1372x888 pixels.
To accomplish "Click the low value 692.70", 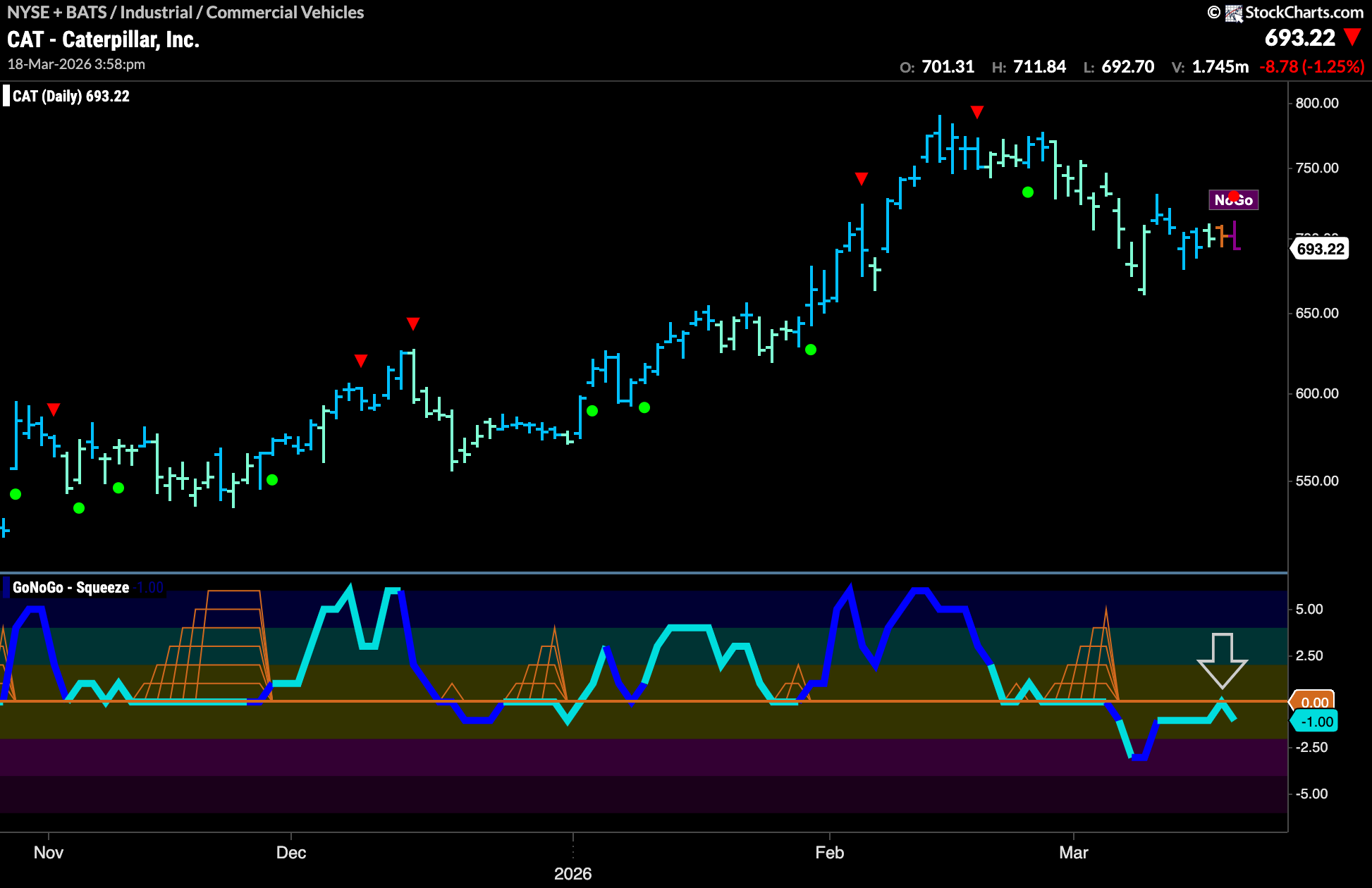I will click(1127, 67).
